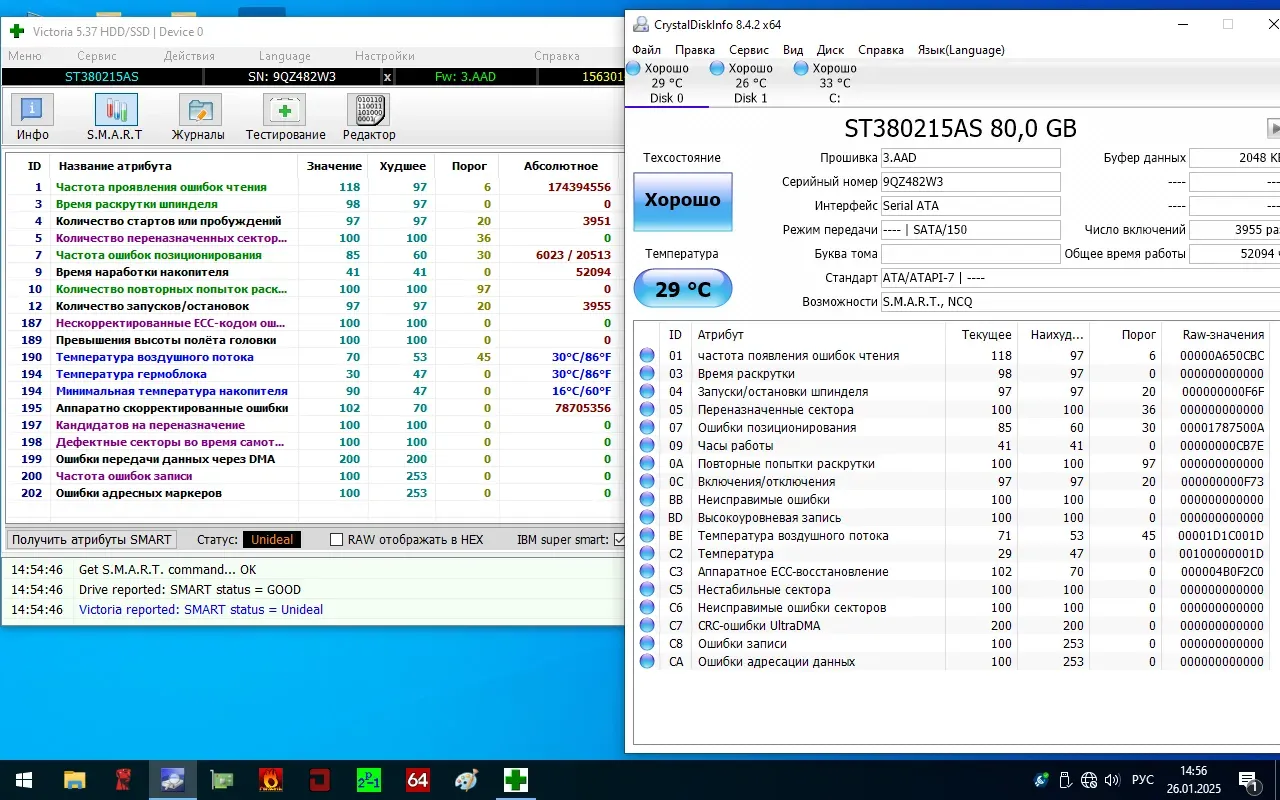
Task: Open the Действия menu in Victoria
Action: pyautogui.click(x=189, y=56)
